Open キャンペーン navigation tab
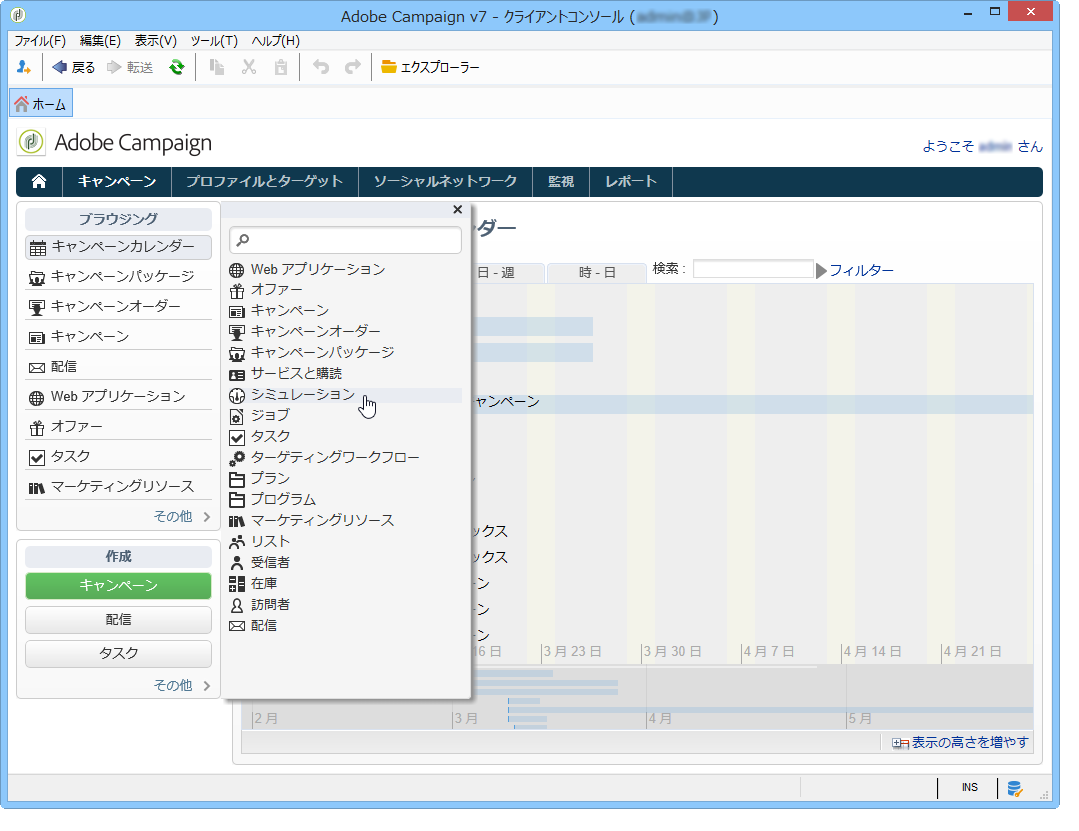1079x831 pixels. tap(117, 182)
